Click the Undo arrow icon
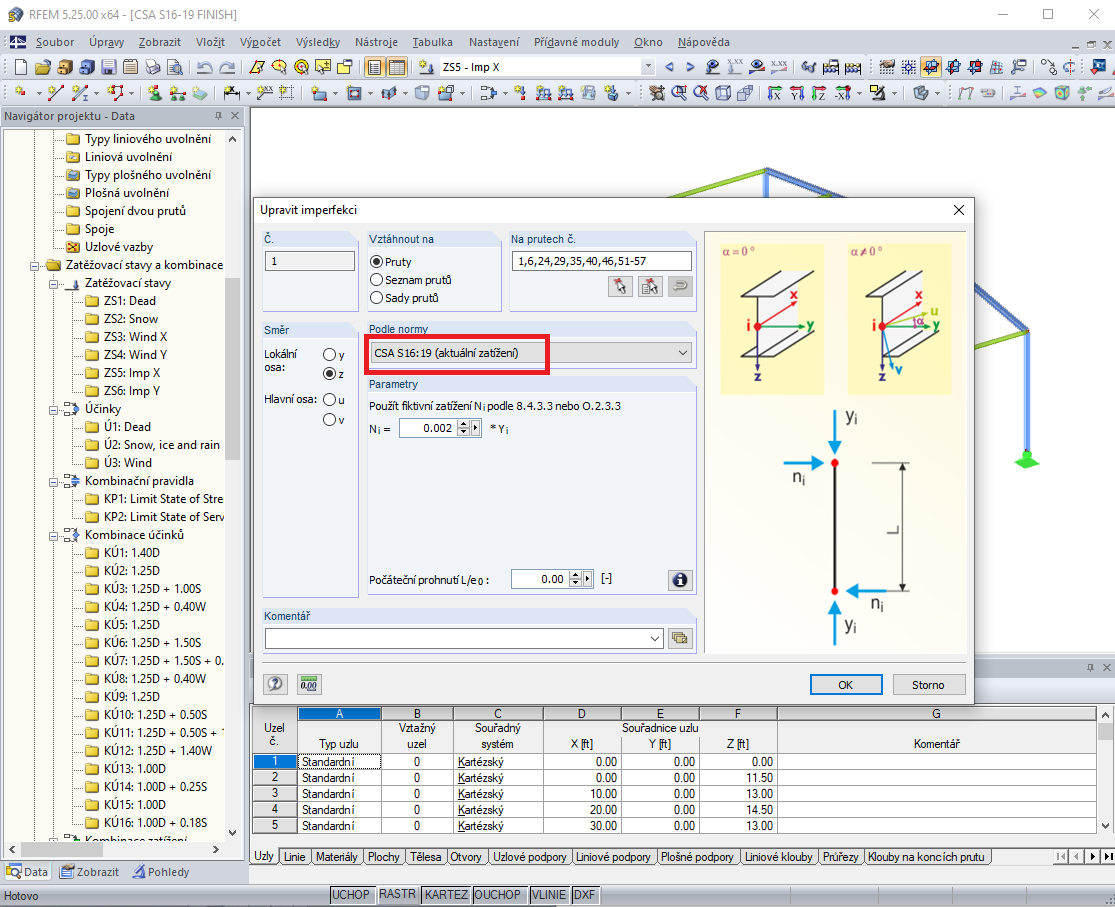Screen dimensions: 1115x907 click(x=205, y=67)
